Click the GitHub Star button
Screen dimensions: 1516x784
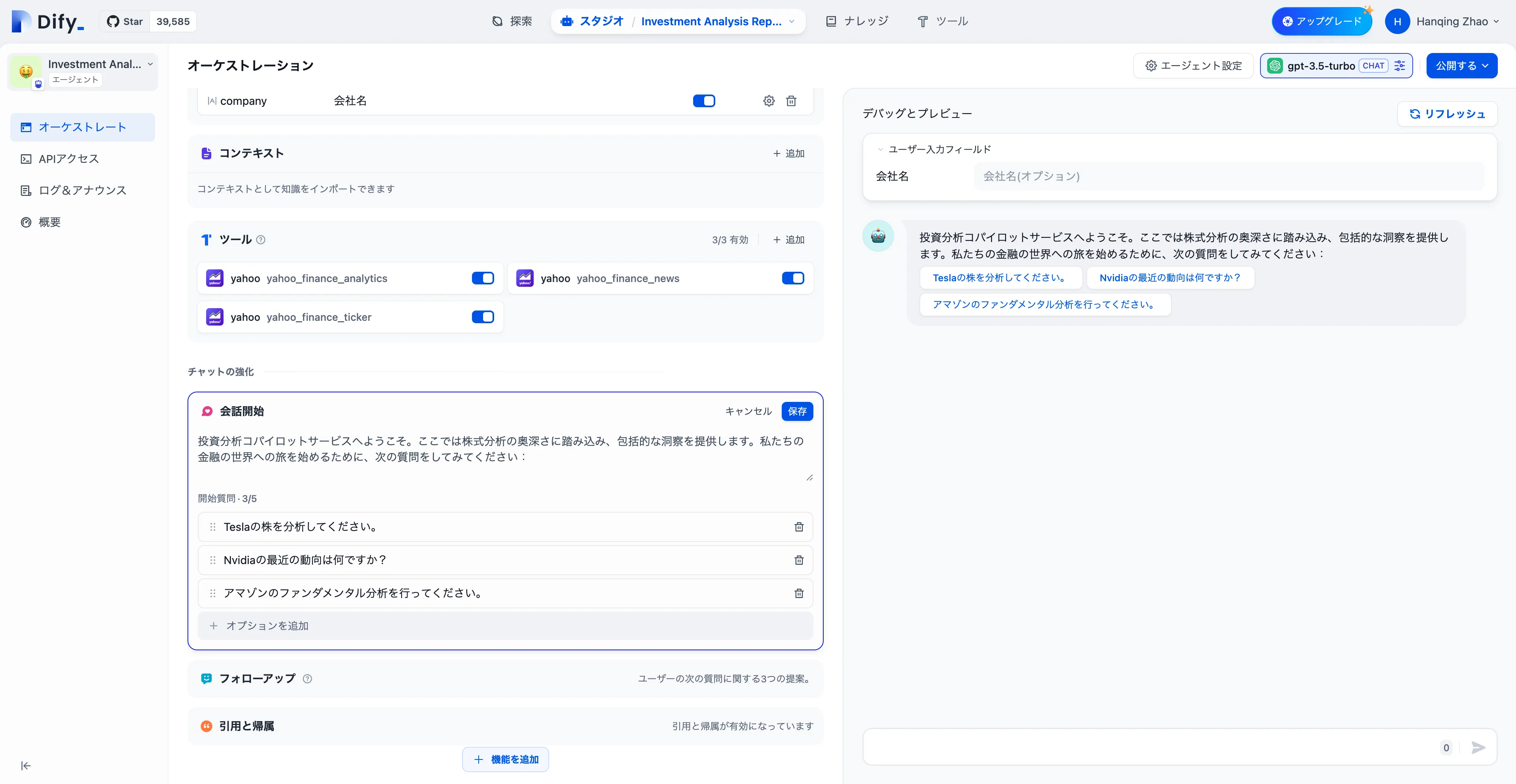pos(125,22)
